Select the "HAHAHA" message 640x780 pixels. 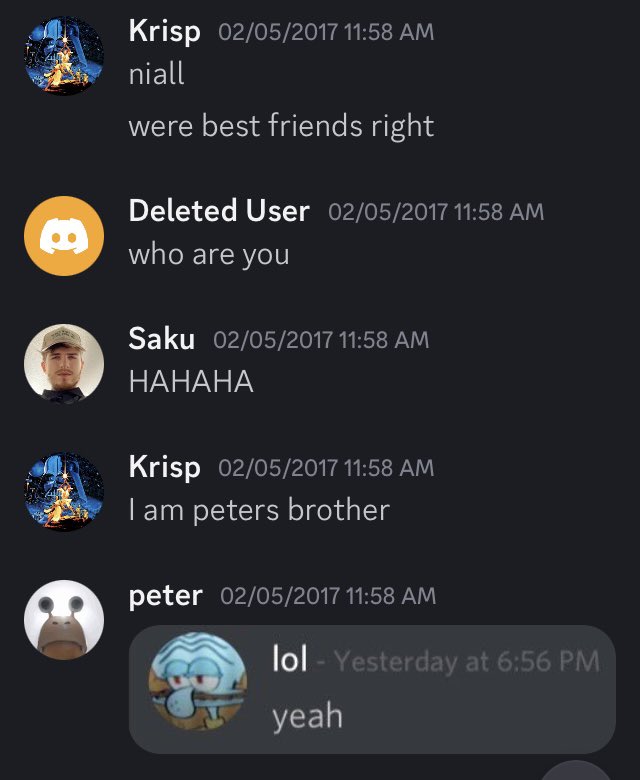[x=190, y=383]
